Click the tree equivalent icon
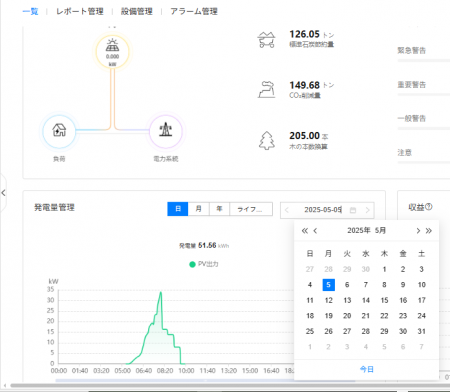 [x=267, y=140]
